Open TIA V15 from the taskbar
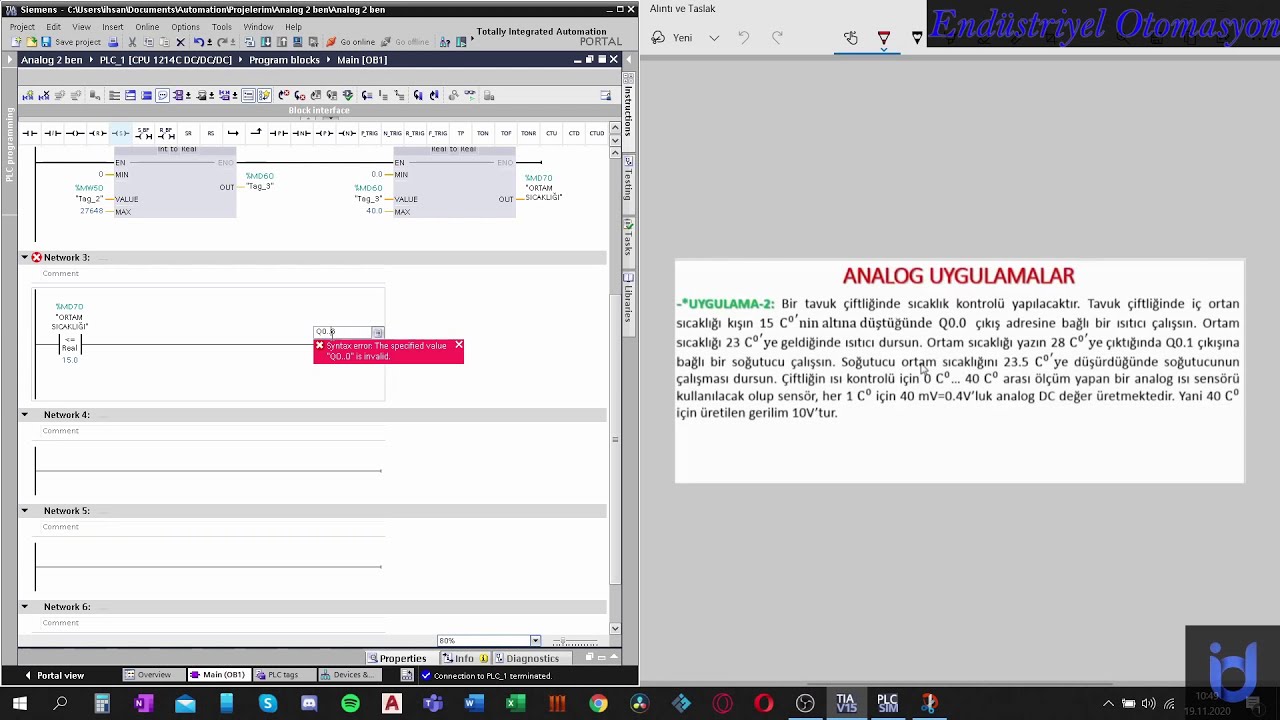 (x=846, y=704)
